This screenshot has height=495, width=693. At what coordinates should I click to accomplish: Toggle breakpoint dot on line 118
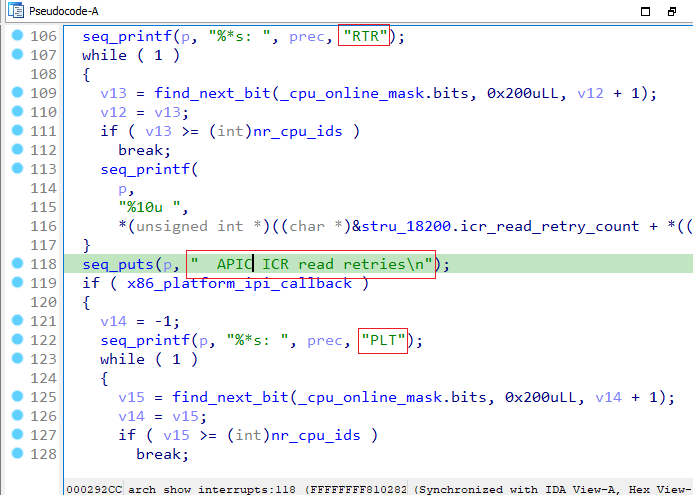[x=17, y=263]
